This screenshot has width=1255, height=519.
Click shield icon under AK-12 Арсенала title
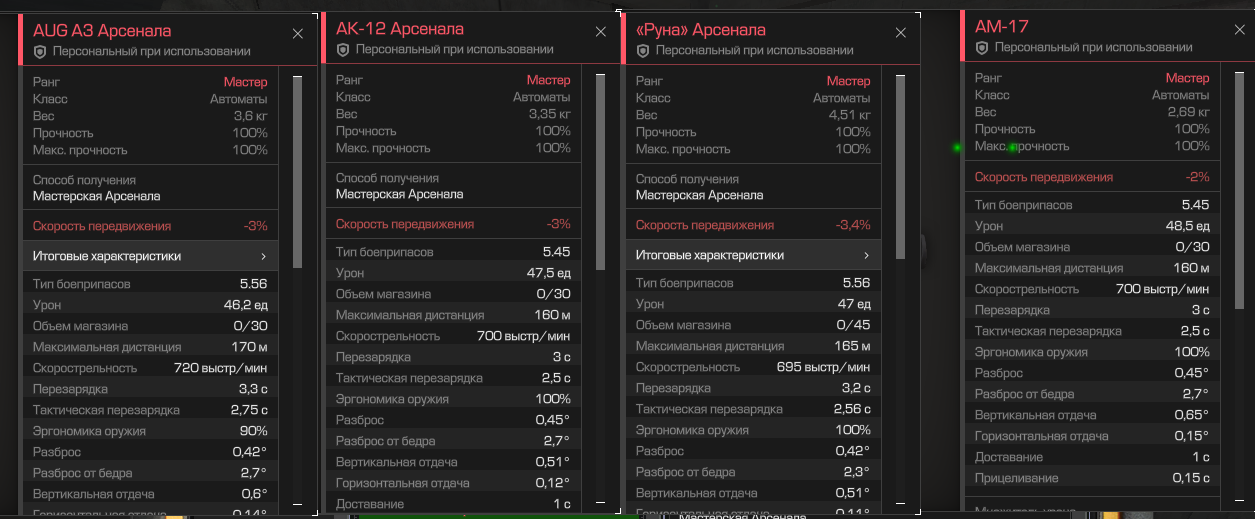point(343,49)
